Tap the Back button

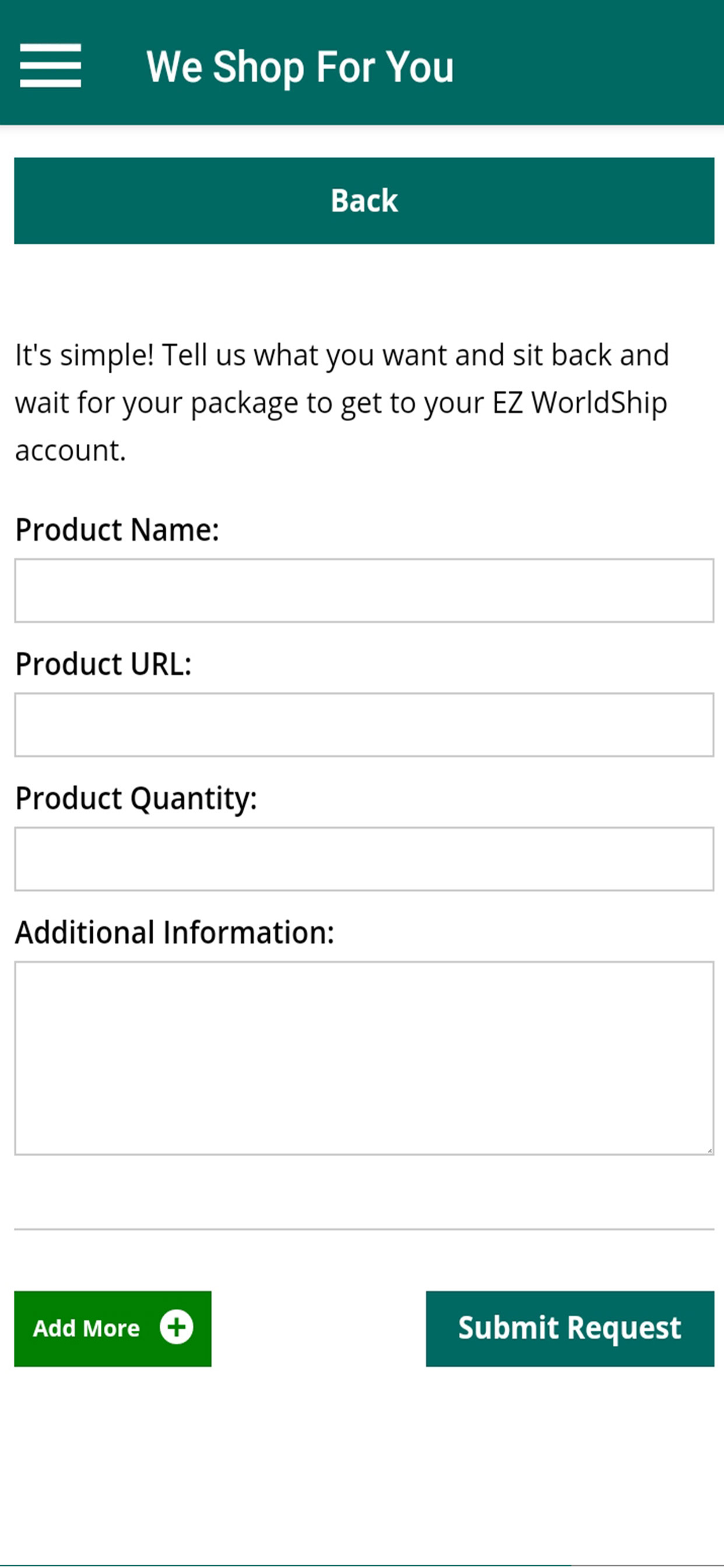tap(364, 201)
